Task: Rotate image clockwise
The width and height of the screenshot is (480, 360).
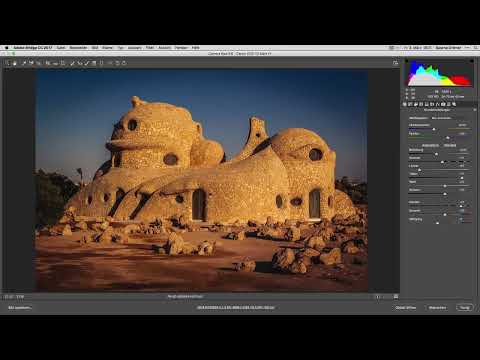Action: pyautogui.click(x=124, y=63)
